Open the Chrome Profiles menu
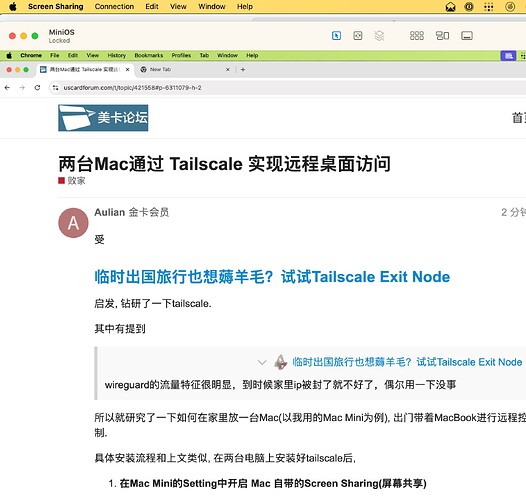The width and height of the screenshot is (526, 500). 181,55
